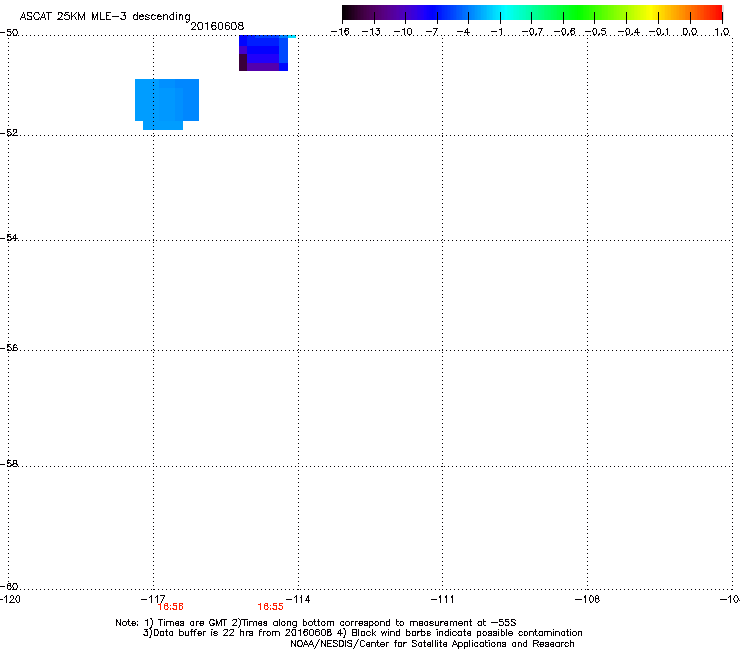740x650 pixels.
Task: Click the -0.7 color scale label
Action: tap(532, 32)
